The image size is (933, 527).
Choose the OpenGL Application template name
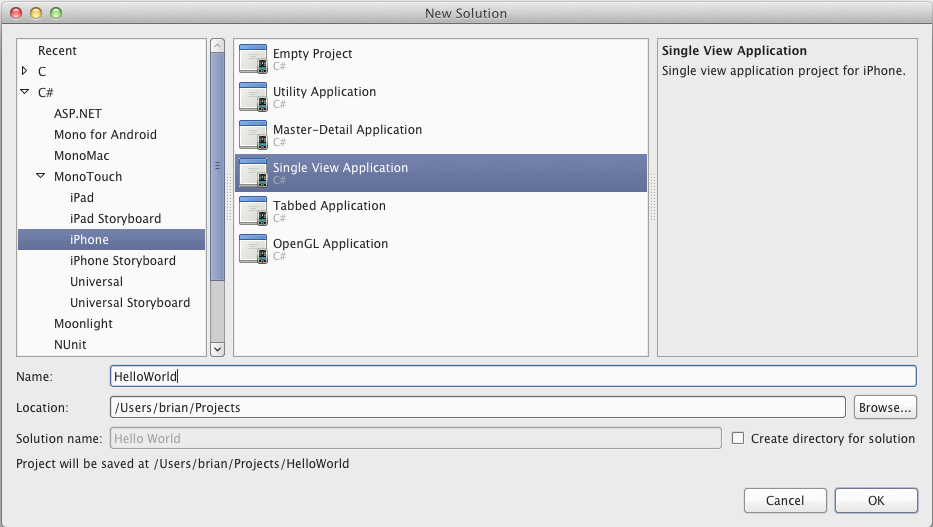click(330, 244)
